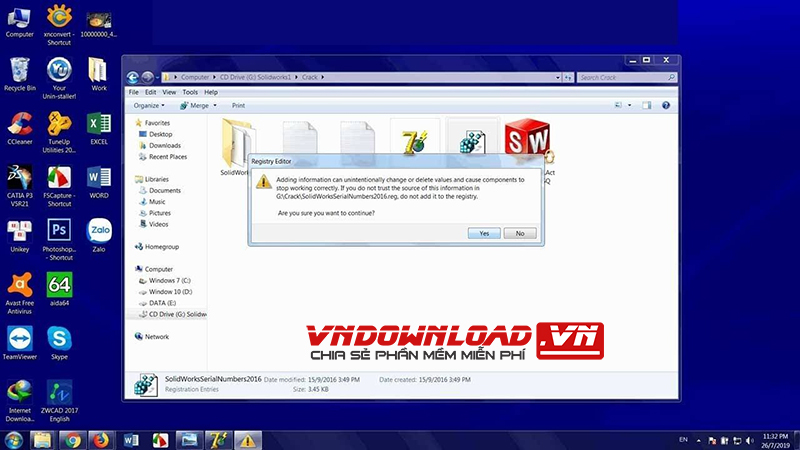Open the Photoshop shortcut icon
This screenshot has width=800, height=450.
coord(59,240)
